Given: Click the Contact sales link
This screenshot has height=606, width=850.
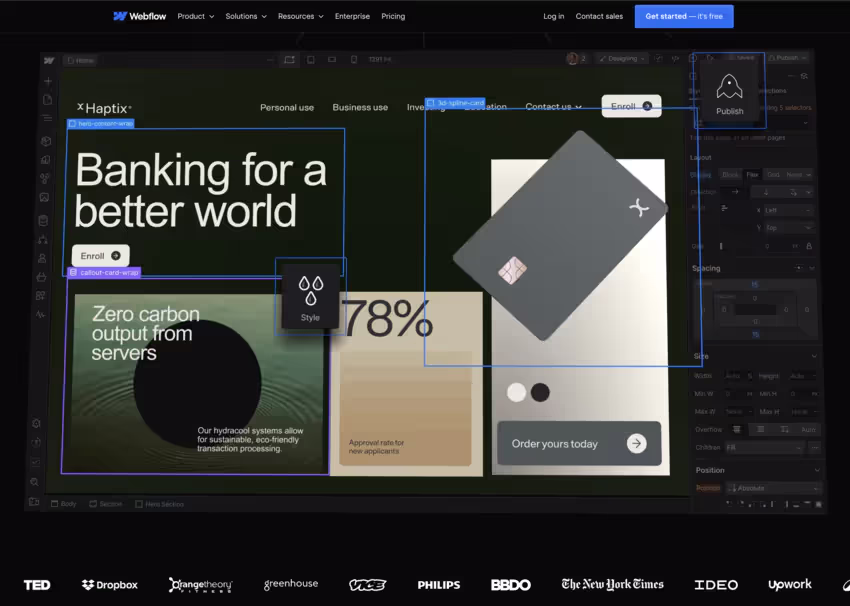Looking at the screenshot, I should [x=599, y=16].
